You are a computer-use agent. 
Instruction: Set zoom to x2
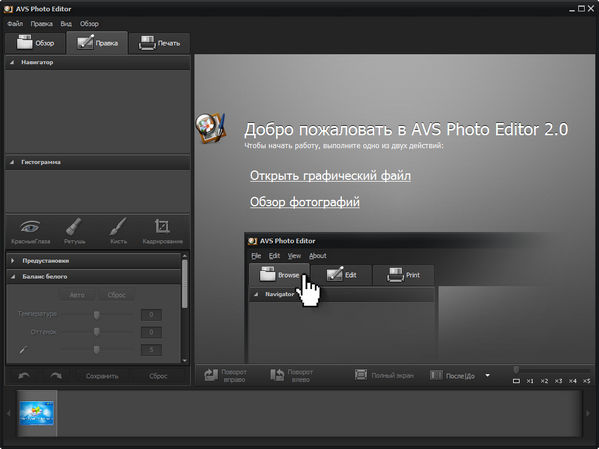pyautogui.click(x=544, y=381)
